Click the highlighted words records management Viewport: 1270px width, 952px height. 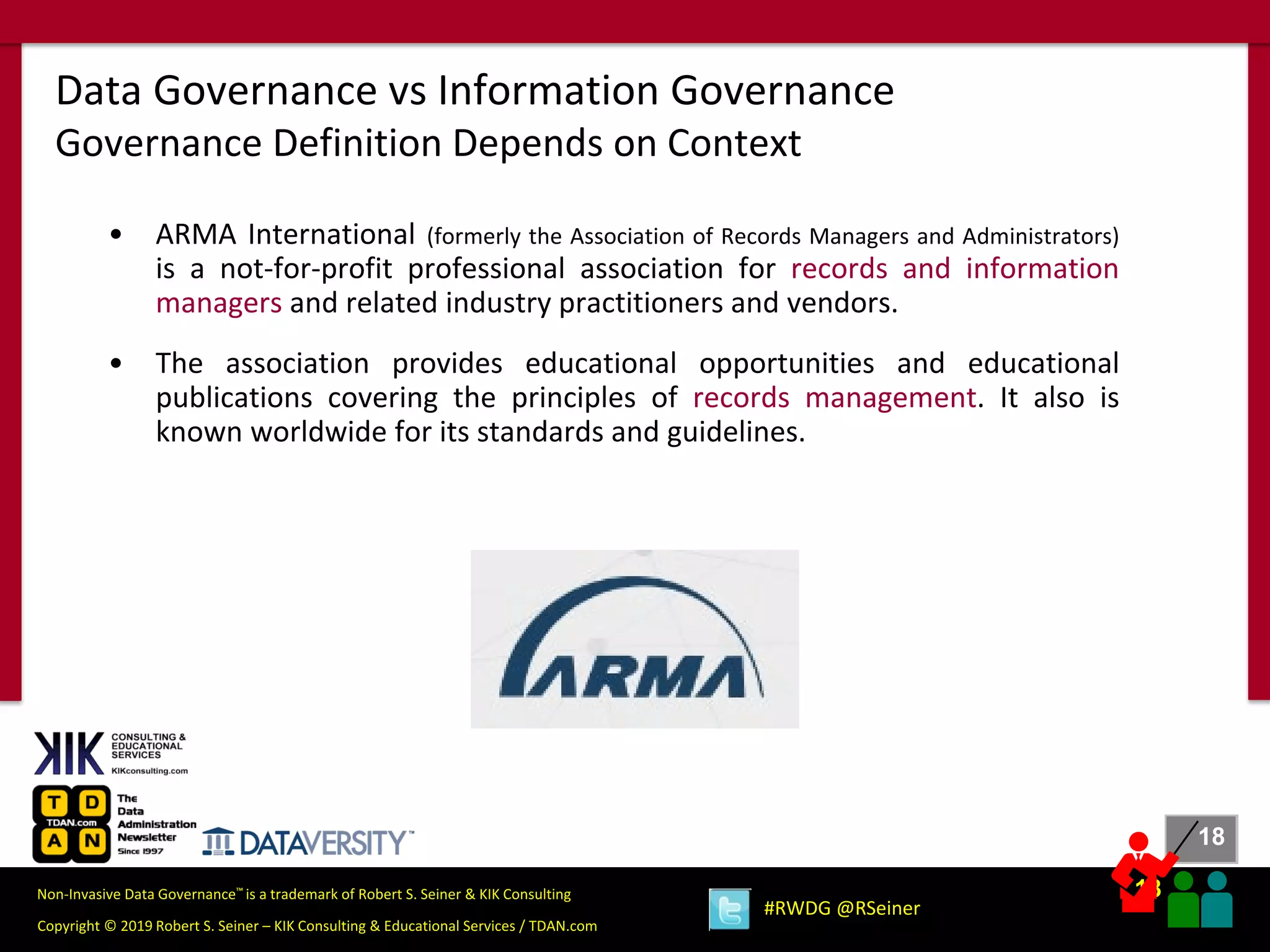point(835,398)
